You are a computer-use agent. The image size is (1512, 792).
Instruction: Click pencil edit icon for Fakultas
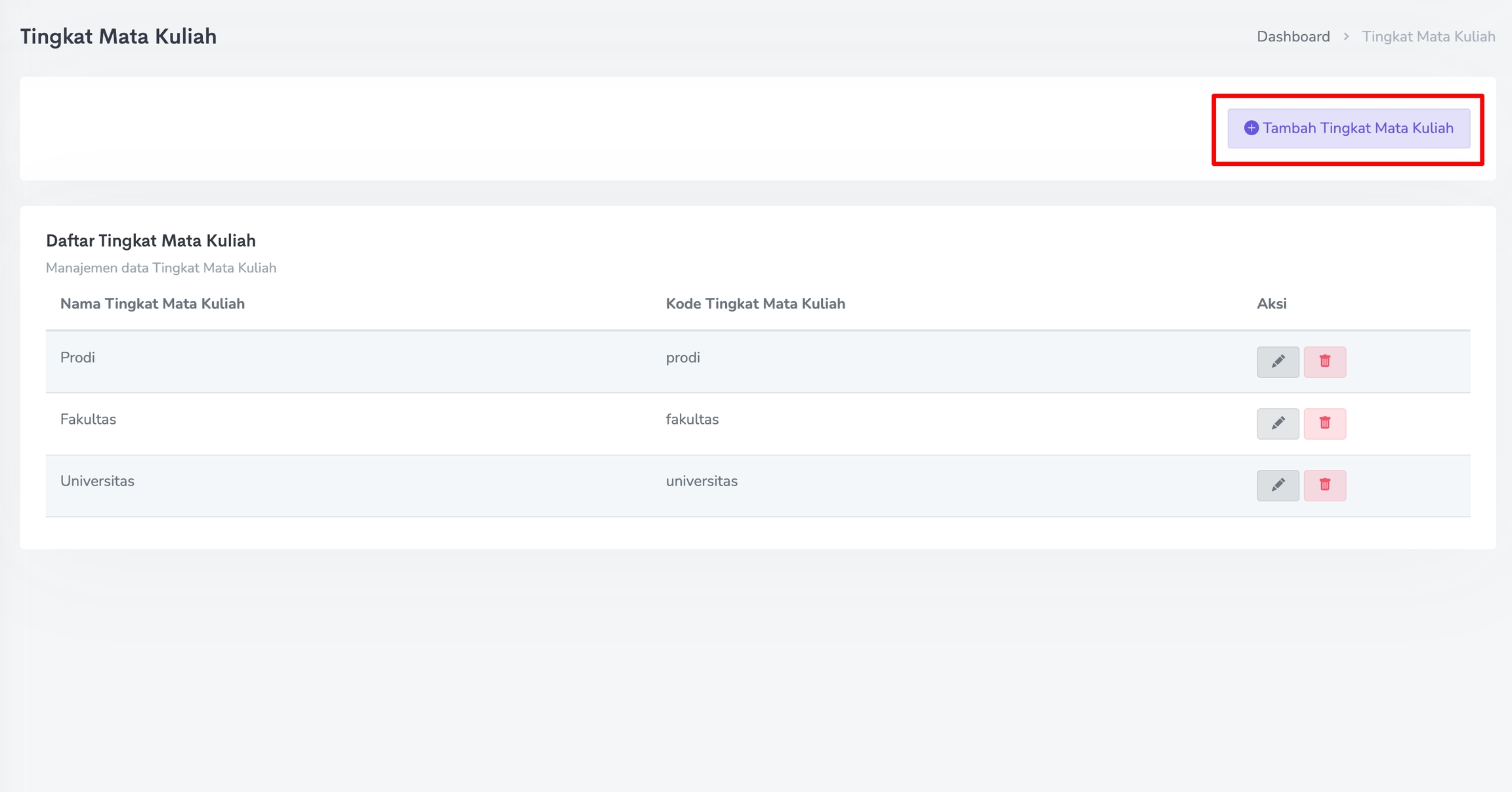click(x=1277, y=423)
